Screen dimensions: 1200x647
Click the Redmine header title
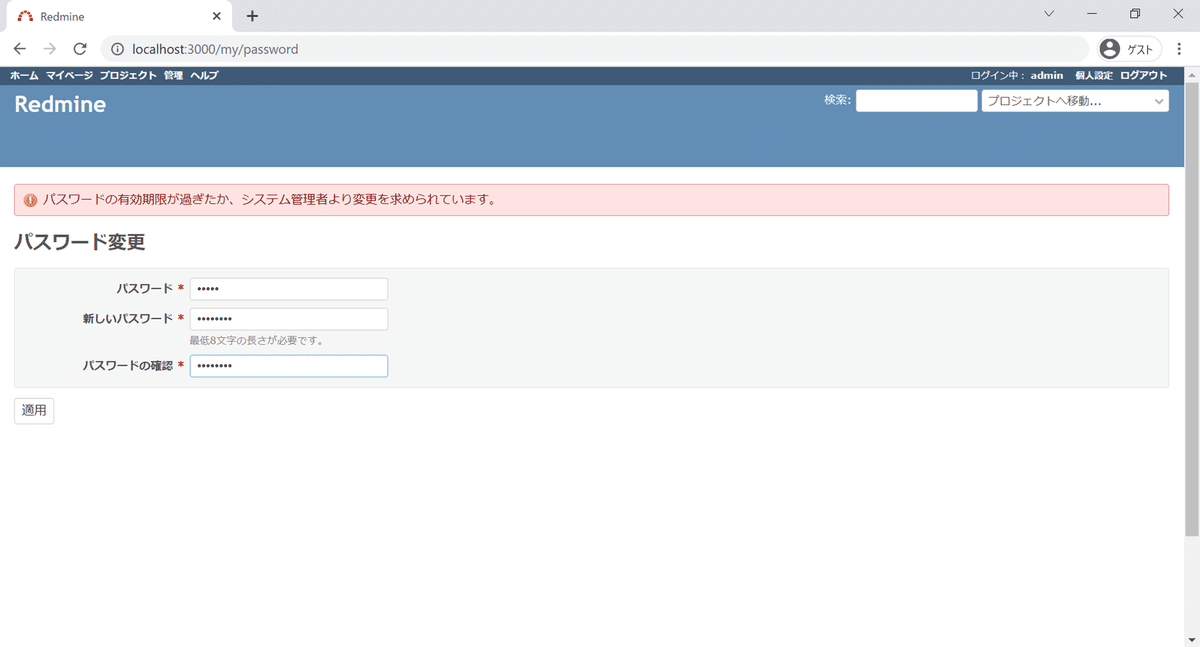[x=60, y=105]
